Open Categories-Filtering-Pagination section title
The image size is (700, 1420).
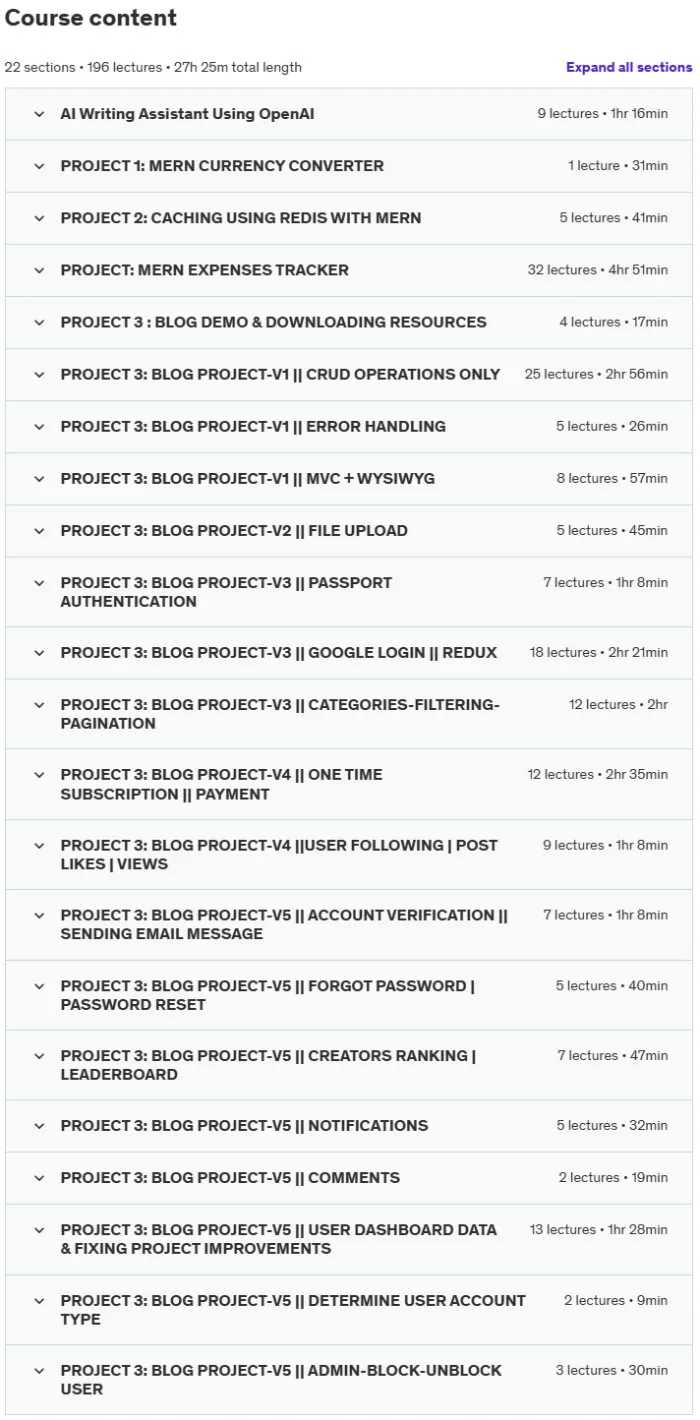click(x=280, y=714)
